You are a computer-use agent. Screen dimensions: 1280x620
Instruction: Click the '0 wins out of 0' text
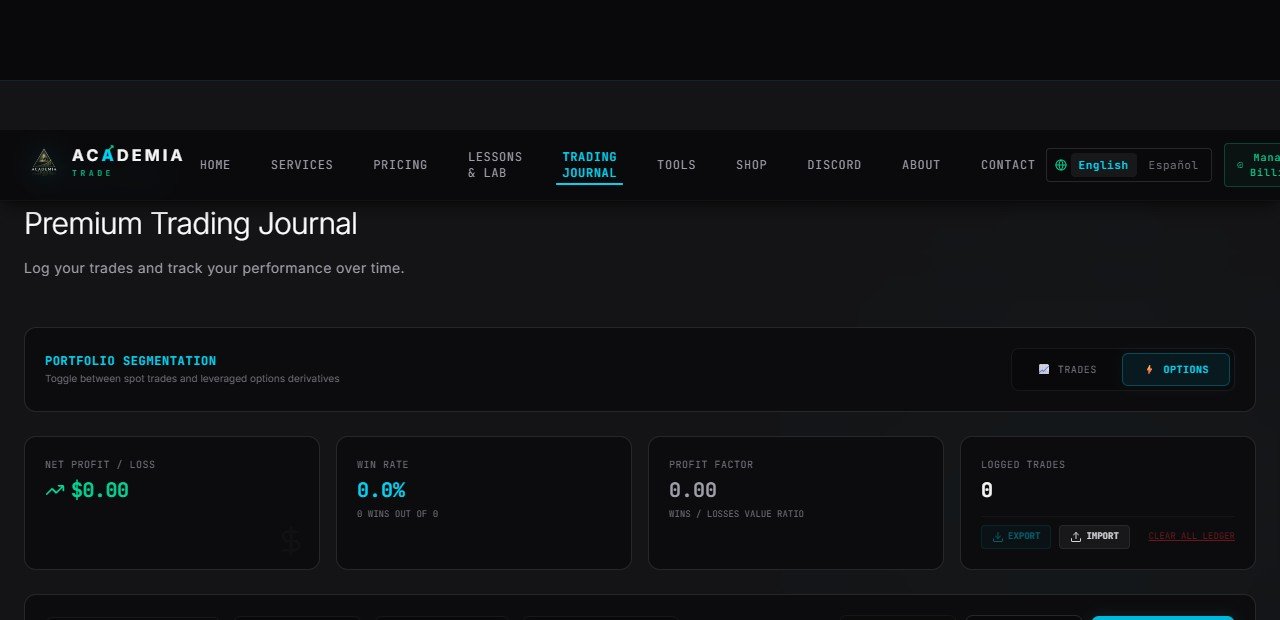[x=397, y=514]
